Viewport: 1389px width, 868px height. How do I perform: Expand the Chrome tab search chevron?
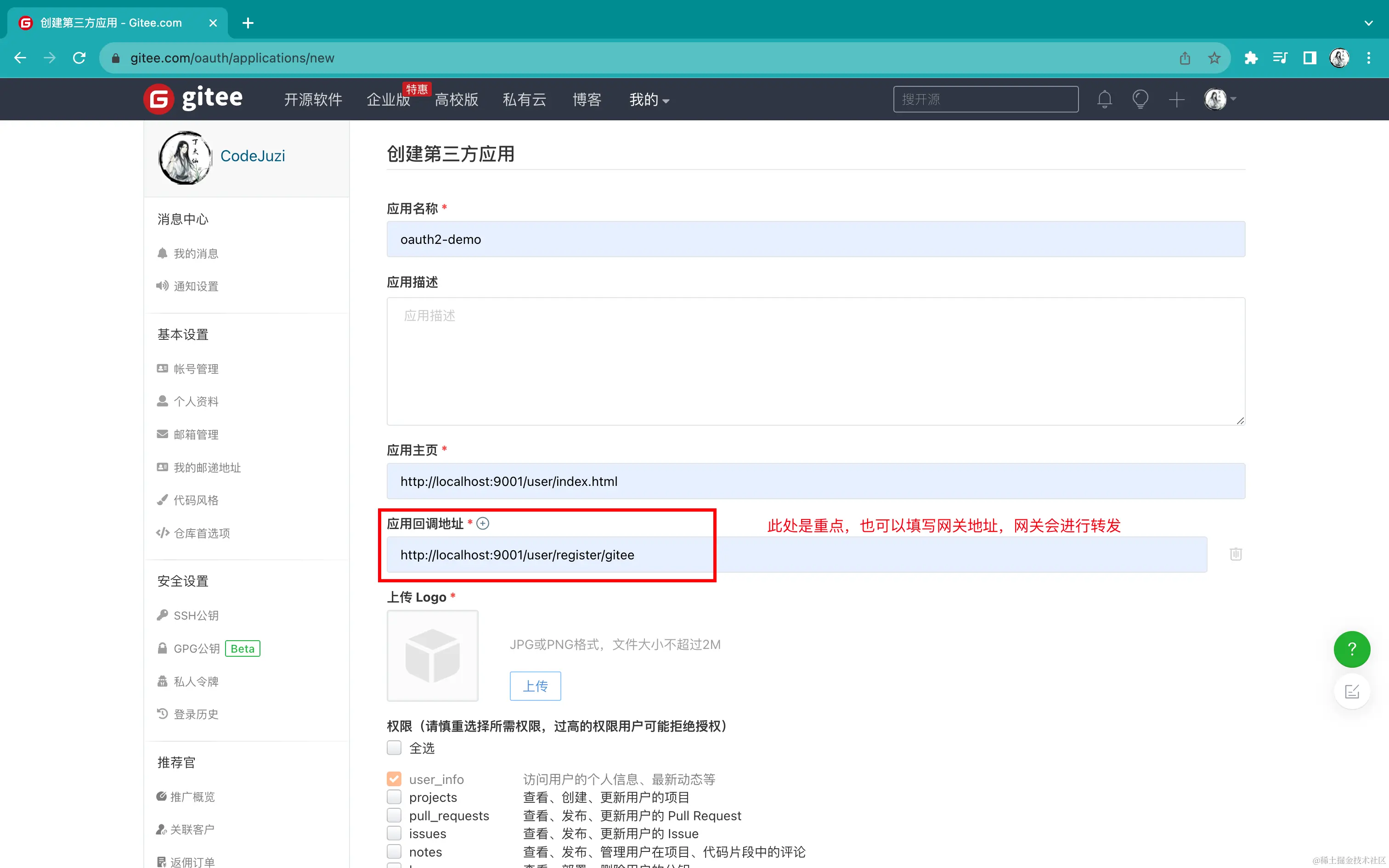click(1368, 23)
